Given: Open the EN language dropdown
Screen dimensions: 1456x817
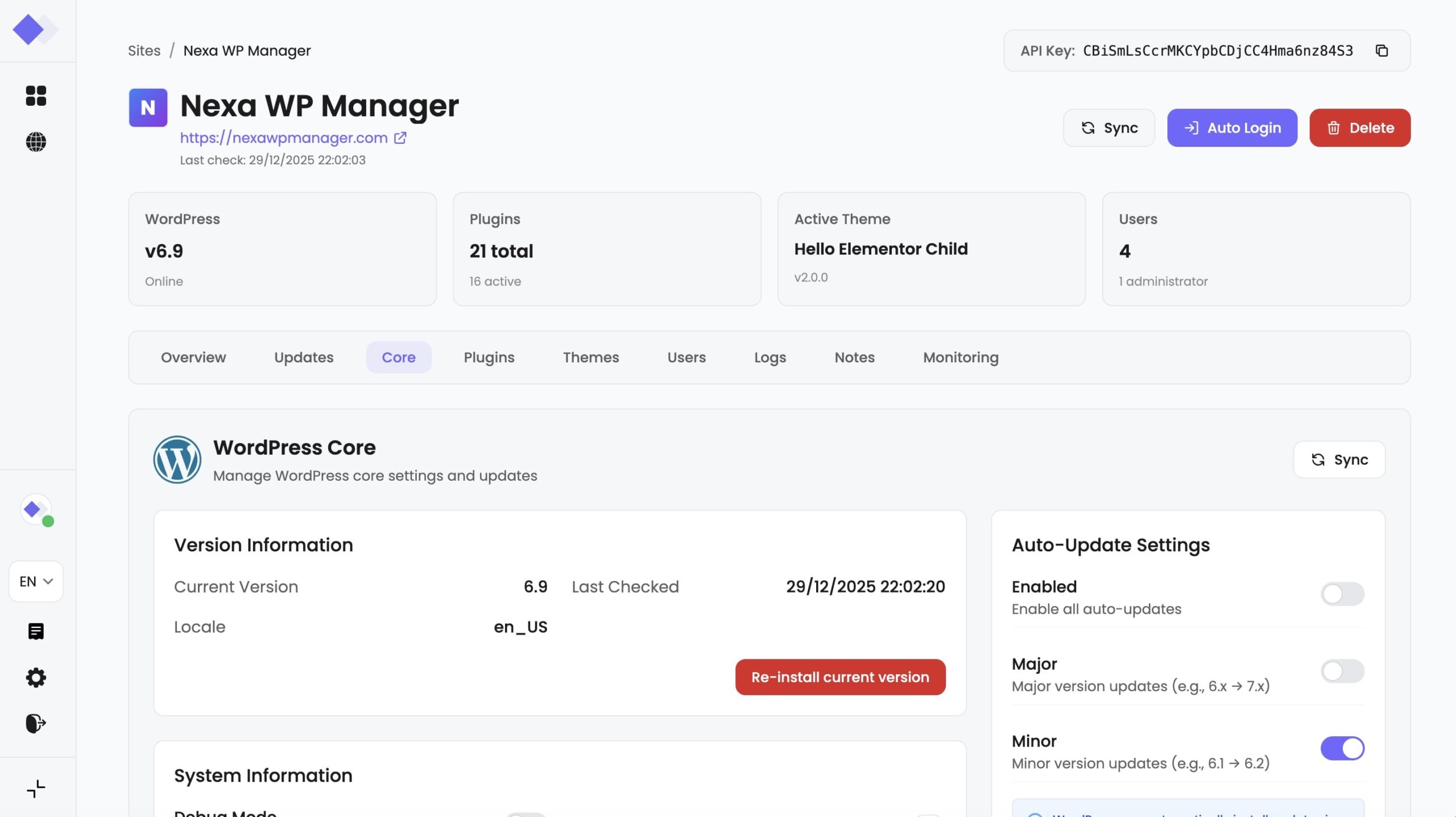Looking at the screenshot, I should pyautogui.click(x=36, y=581).
